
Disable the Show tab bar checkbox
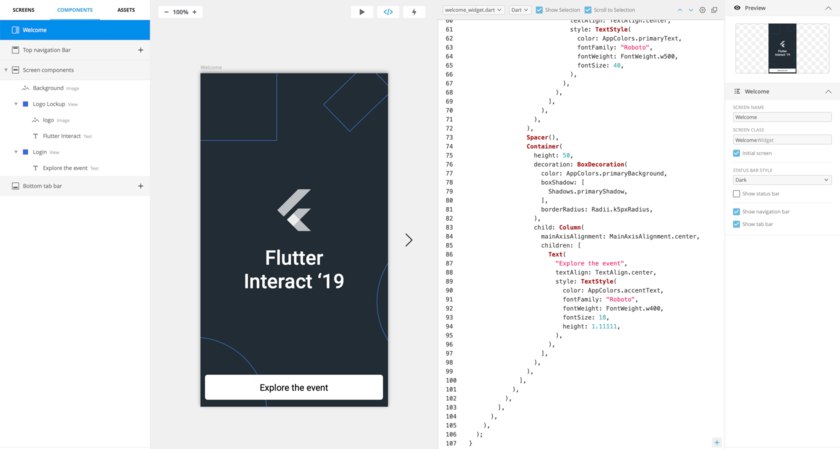(737, 224)
